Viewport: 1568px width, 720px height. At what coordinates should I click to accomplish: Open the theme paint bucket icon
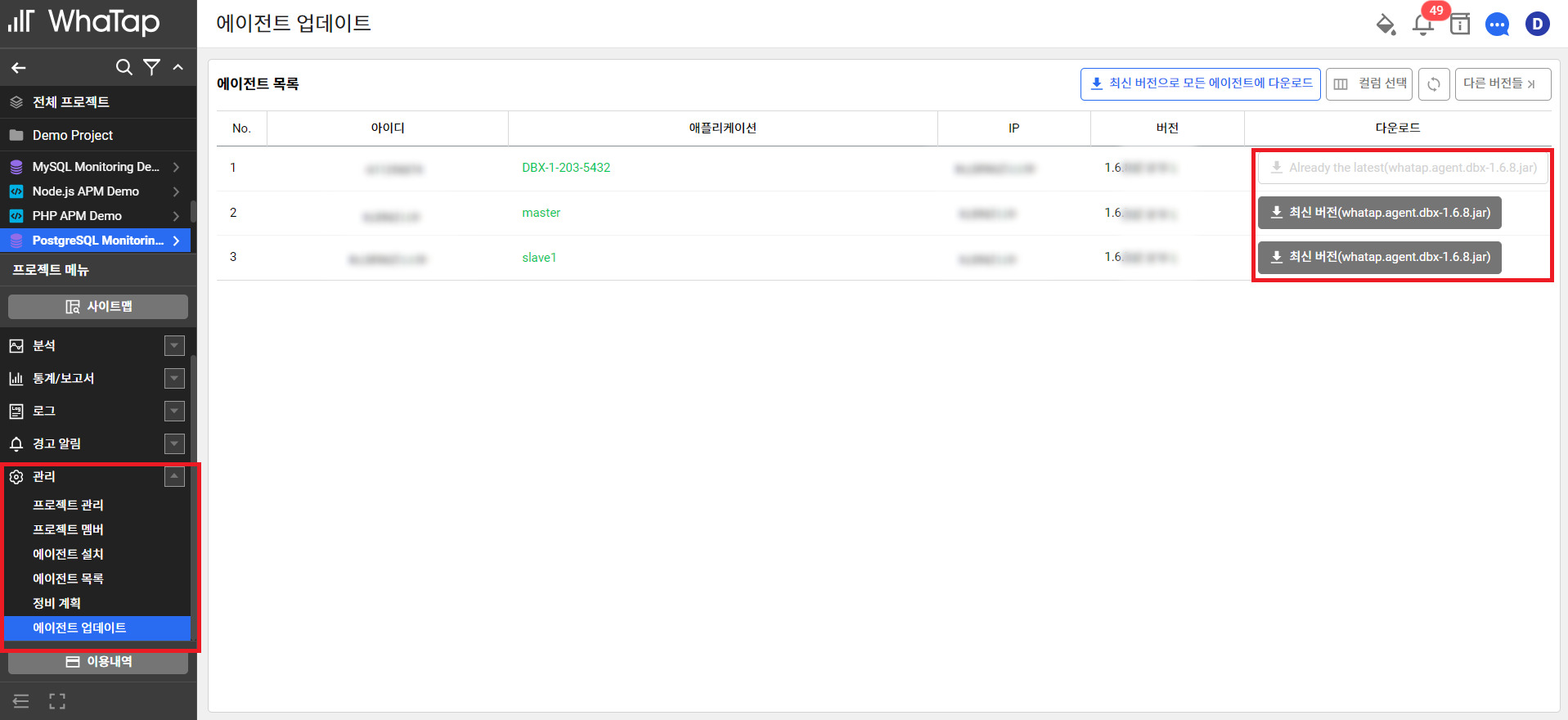tap(1386, 25)
